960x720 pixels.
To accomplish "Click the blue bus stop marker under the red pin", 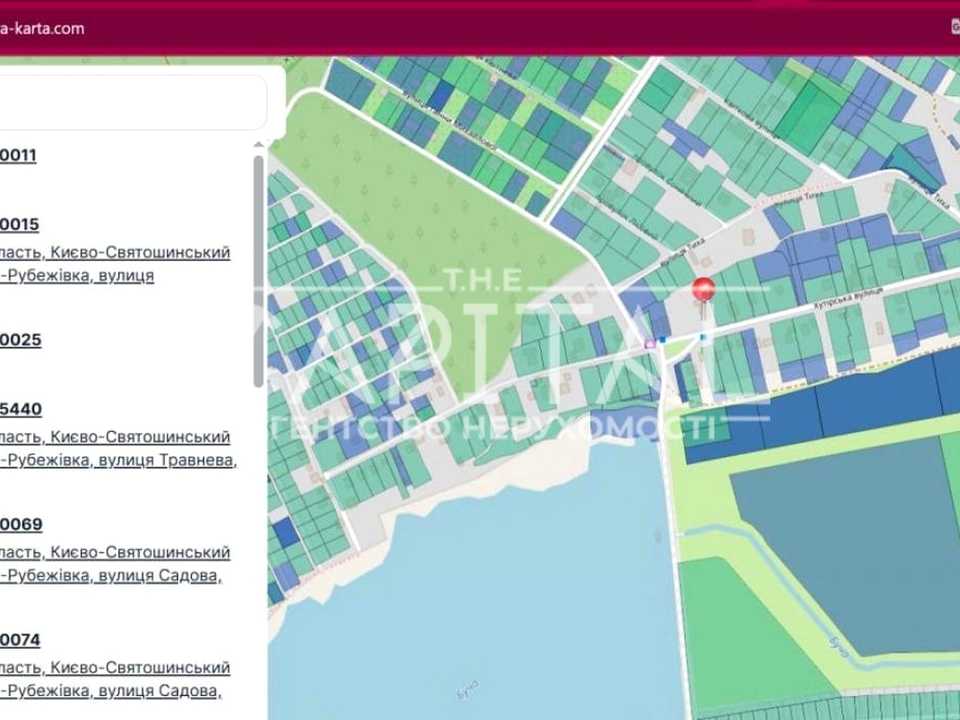I will click(x=702, y=336).
